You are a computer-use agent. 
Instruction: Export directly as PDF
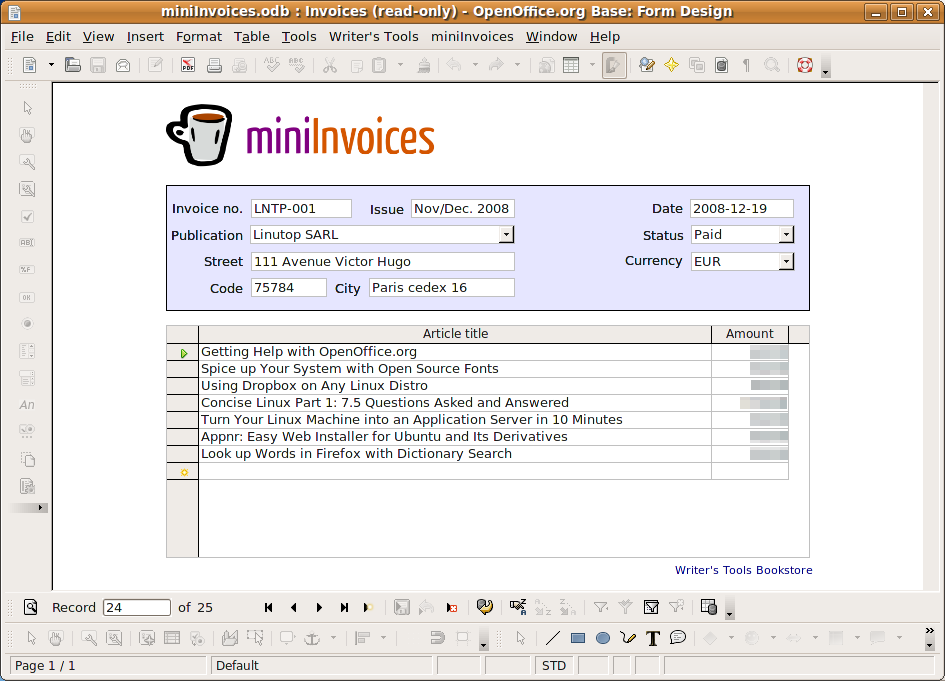[x=188, y=64]
